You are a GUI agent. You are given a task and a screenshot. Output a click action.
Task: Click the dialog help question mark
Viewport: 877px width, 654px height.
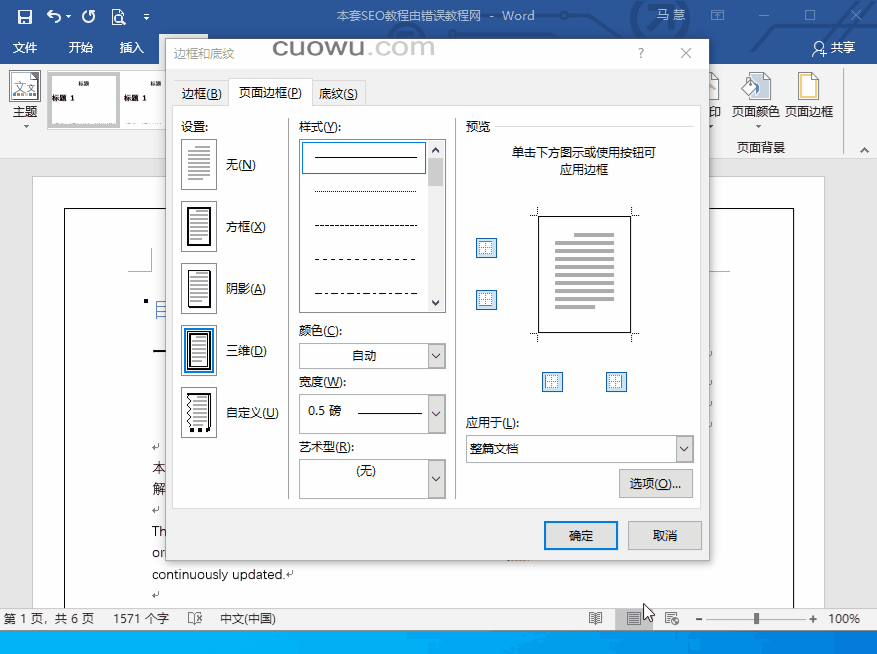tap(641, 53)
